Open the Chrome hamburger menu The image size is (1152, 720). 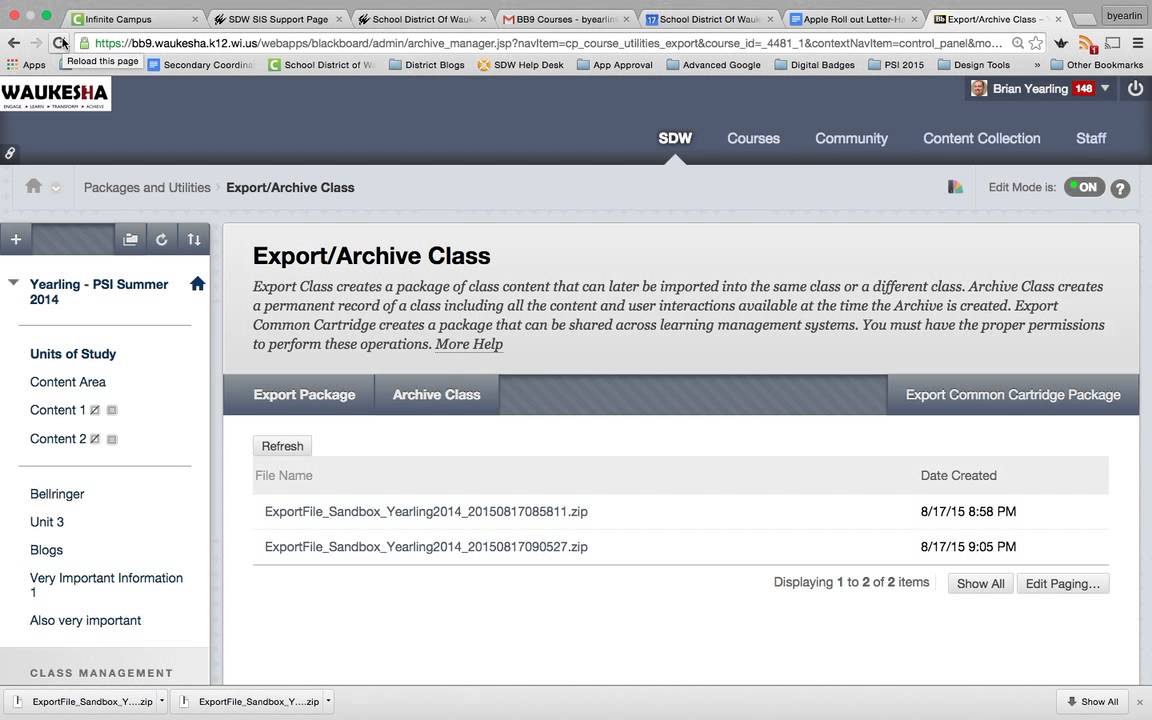point(1137,43)
